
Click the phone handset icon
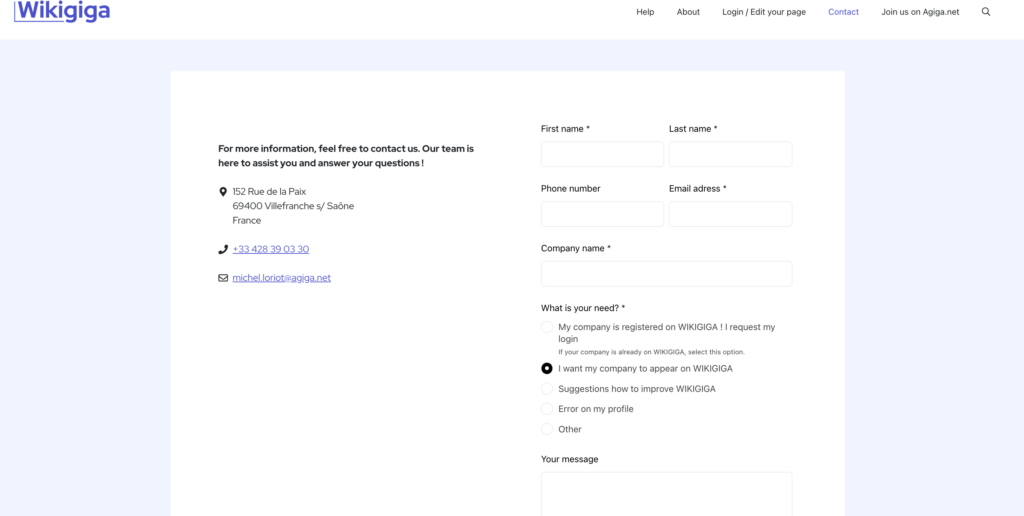pos(223,250)
